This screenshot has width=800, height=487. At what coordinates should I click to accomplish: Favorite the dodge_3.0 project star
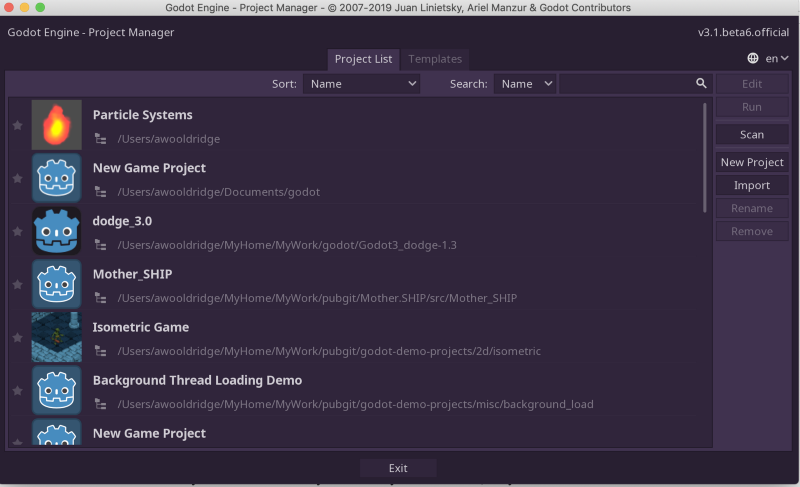(17, 232)
